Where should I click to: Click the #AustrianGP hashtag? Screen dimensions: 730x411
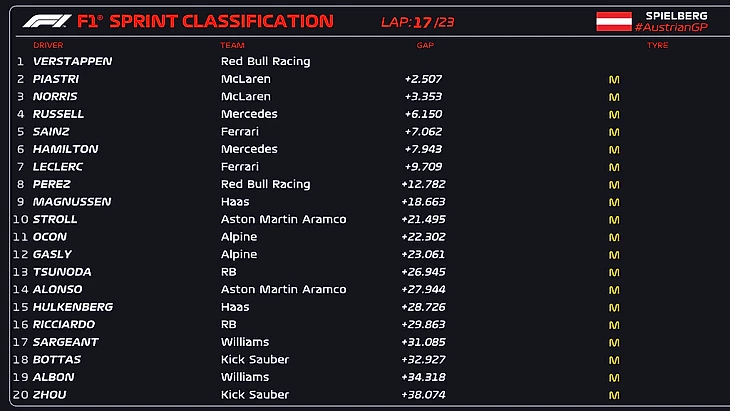point(671,27)
